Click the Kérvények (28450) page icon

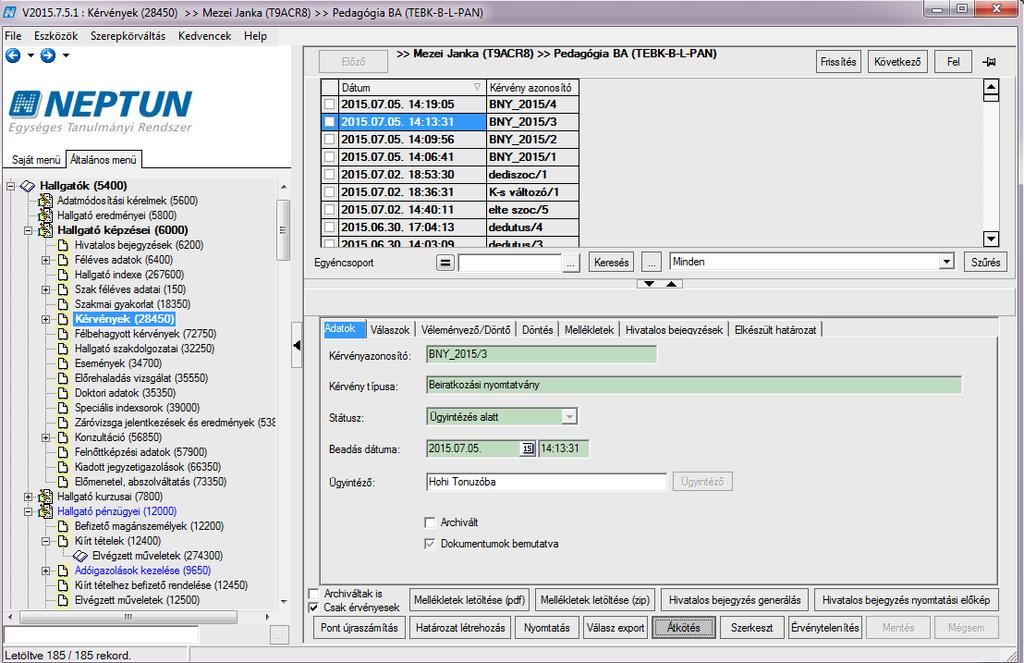click(x=63, y=319)
